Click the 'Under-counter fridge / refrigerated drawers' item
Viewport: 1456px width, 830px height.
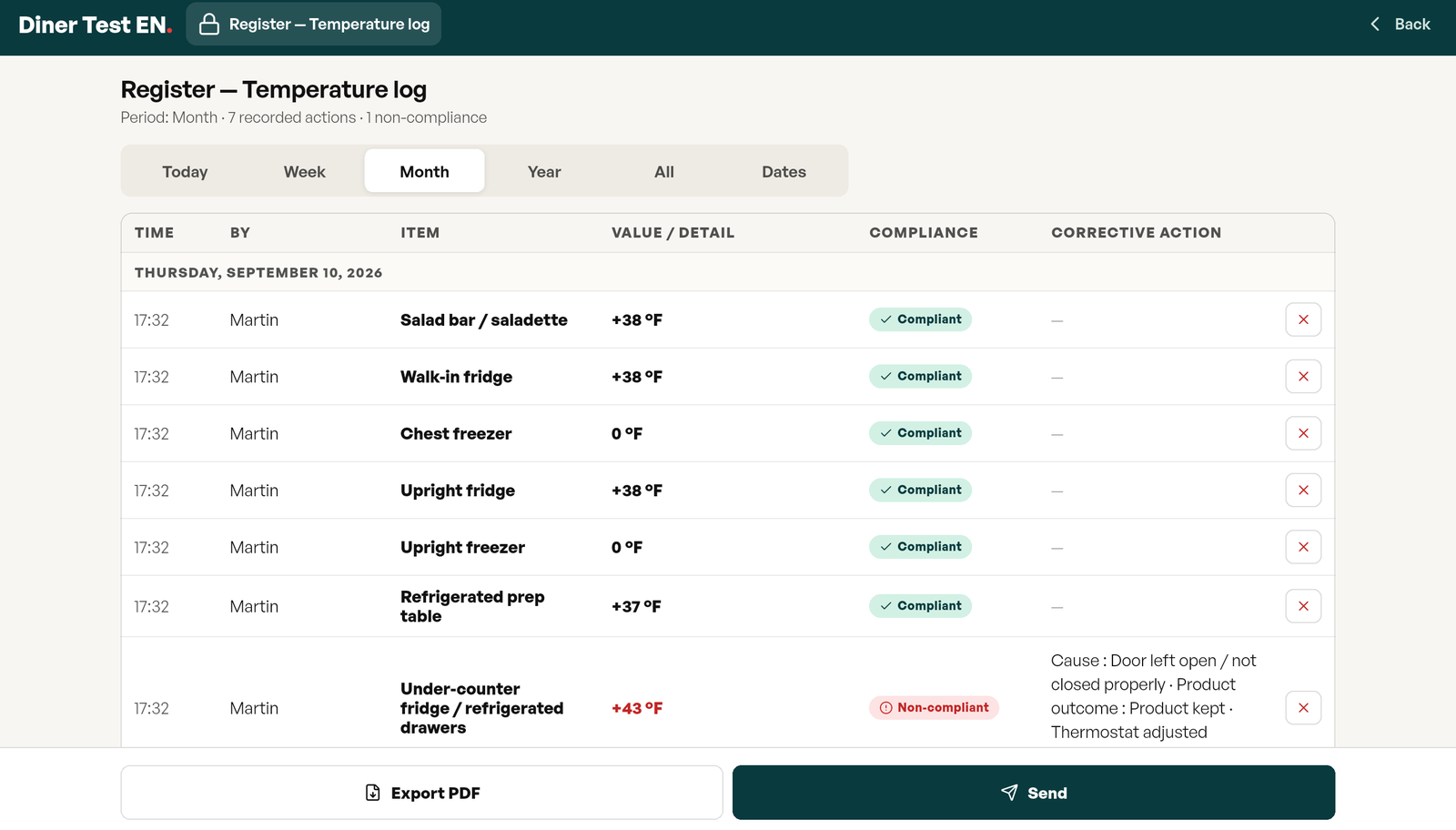click(481, 708)
